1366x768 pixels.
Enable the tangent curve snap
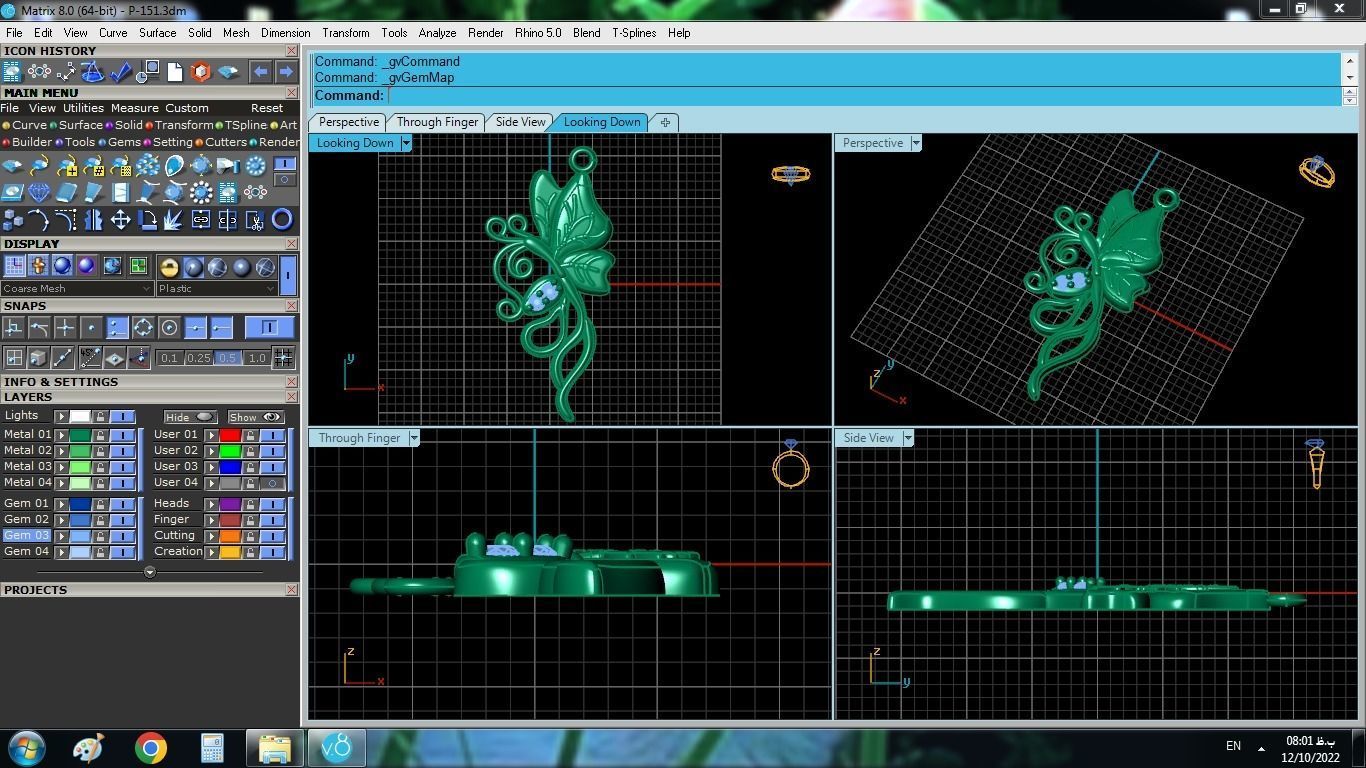click(39, 328)
